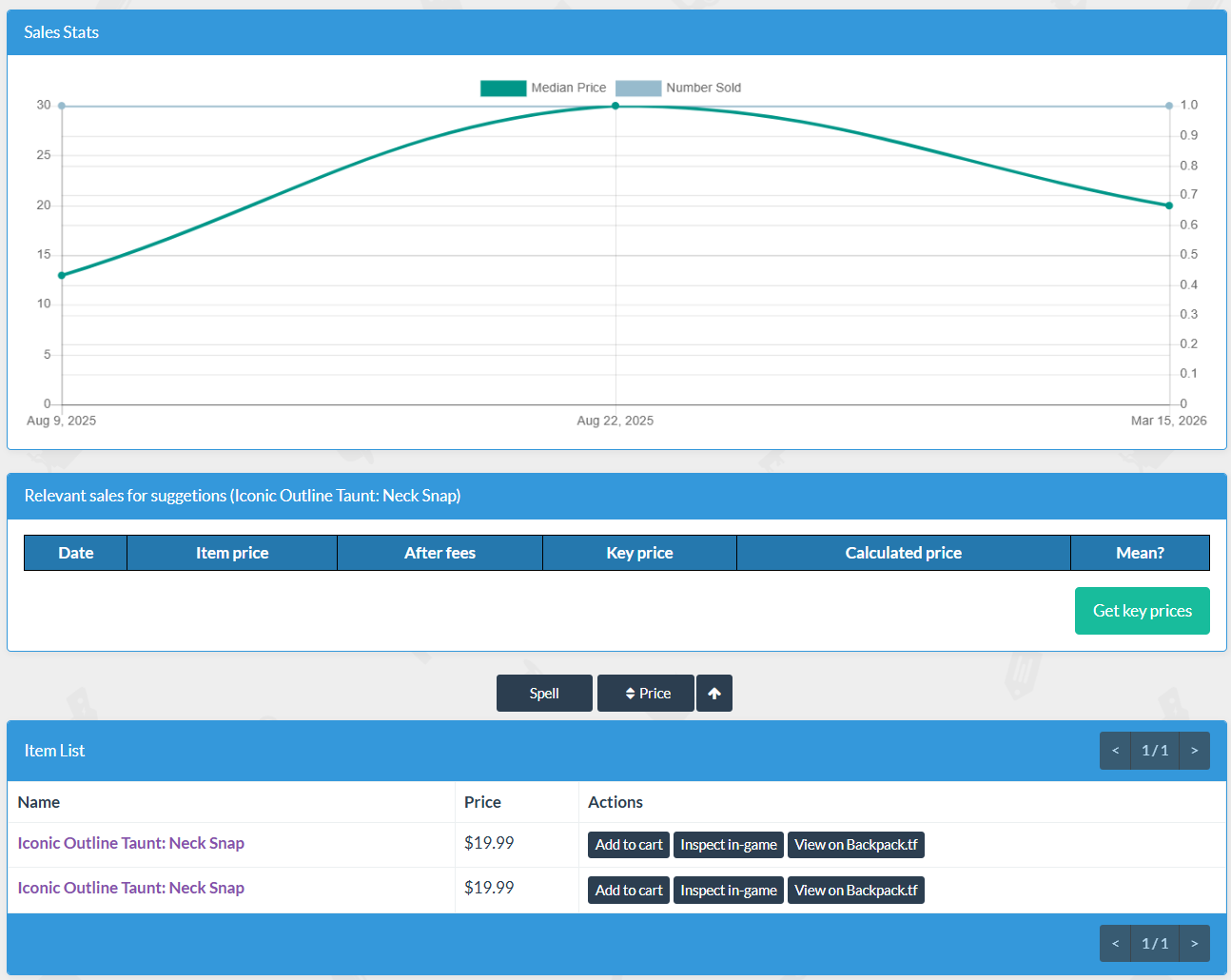This screenshot has height=980, width=1231.
Task: Click the Item List panel title
Action: coord(54,751)
